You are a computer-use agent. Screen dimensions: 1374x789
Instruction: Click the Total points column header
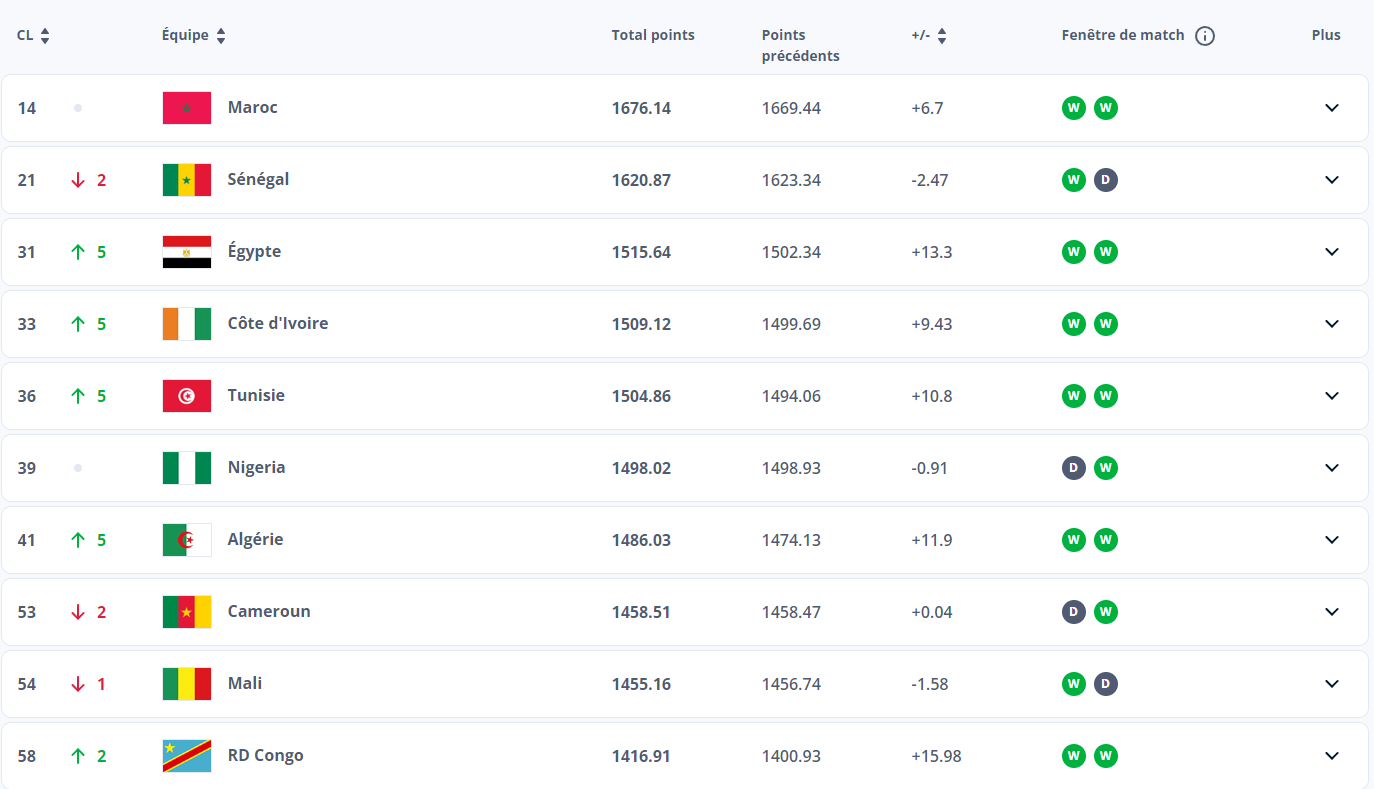coord(653,35)
